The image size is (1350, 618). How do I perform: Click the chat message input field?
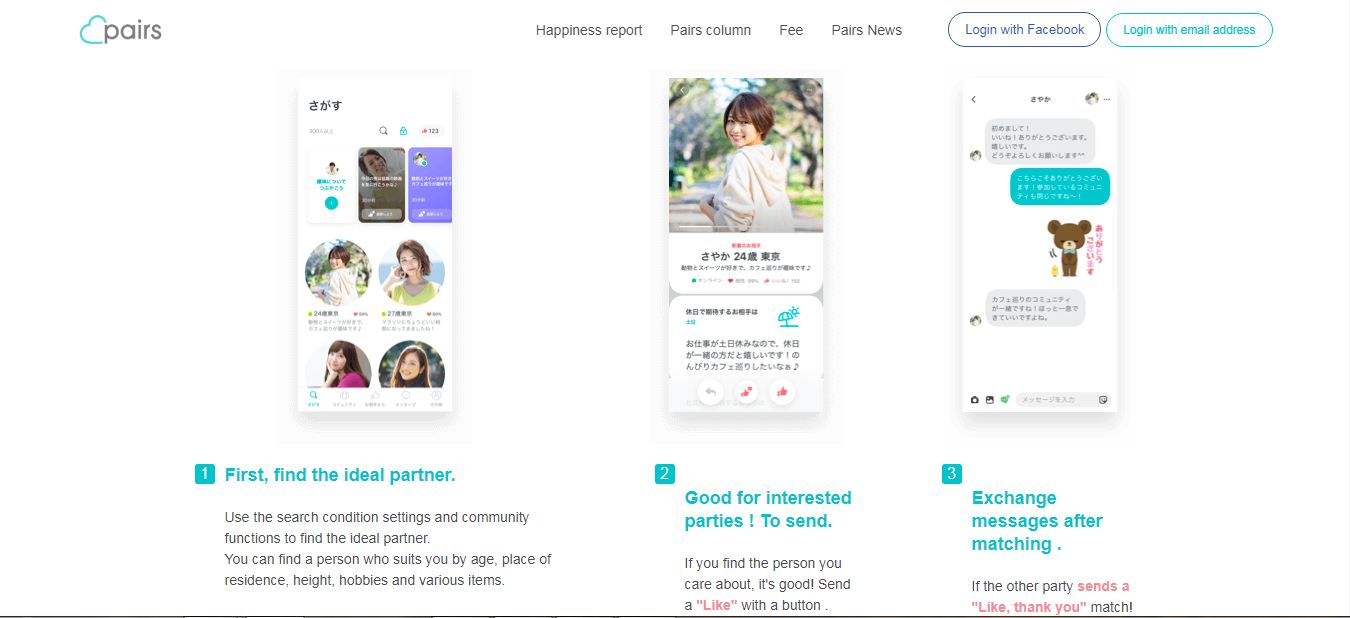pyautogui.click(x=1054, y=400)
